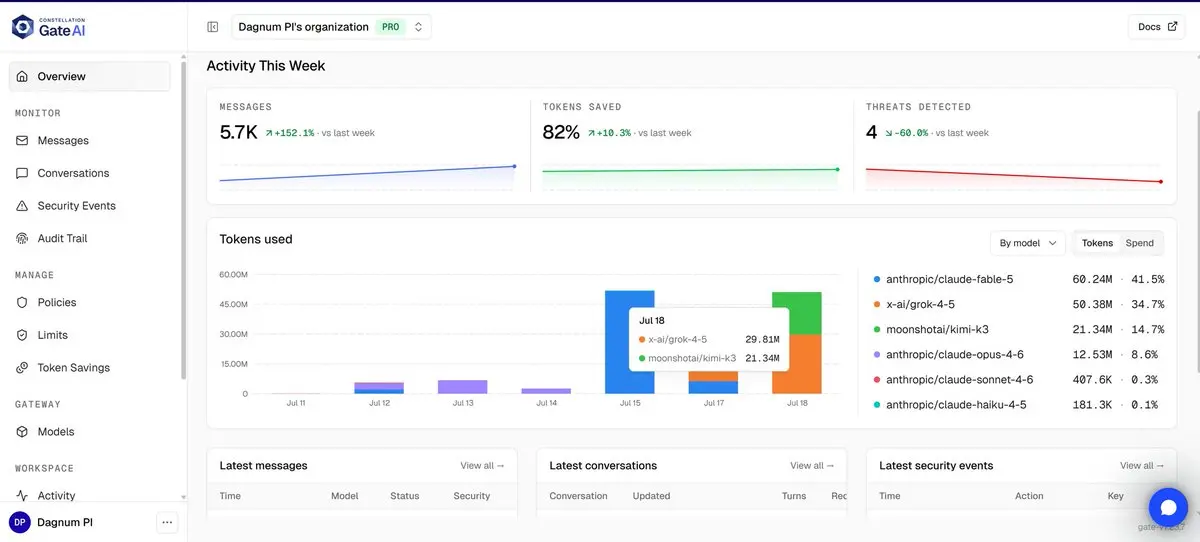1200x542 pixels.
Task: Open the By model grouping dropdown
Action: click(x=1027, y=243)
